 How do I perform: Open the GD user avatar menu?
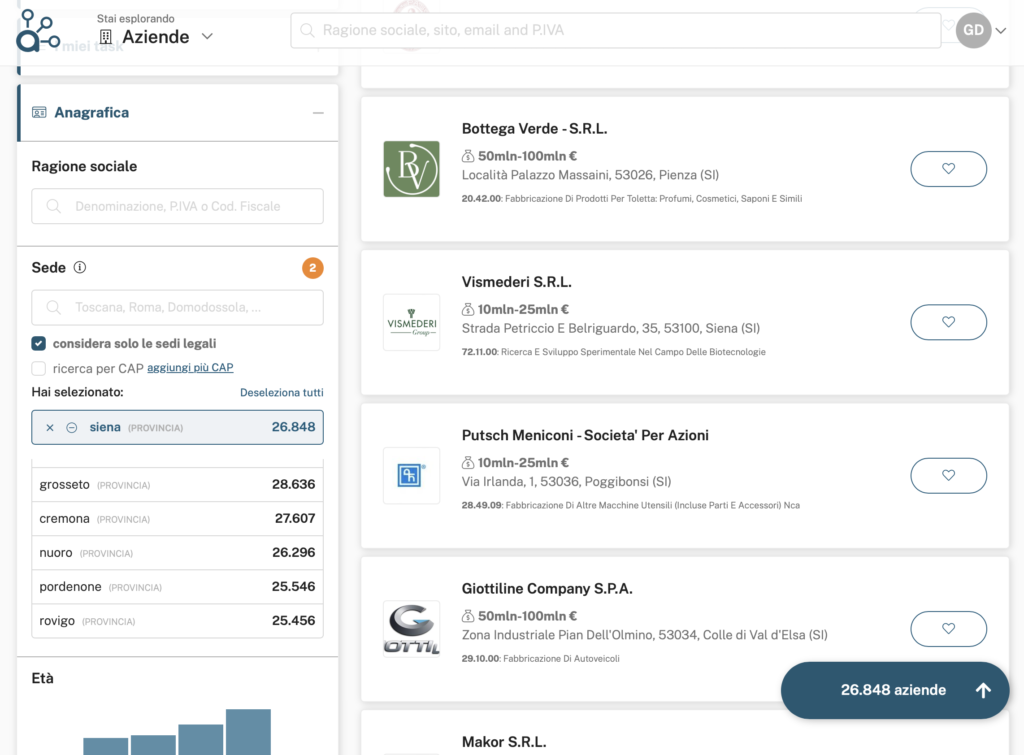(973, 30)
